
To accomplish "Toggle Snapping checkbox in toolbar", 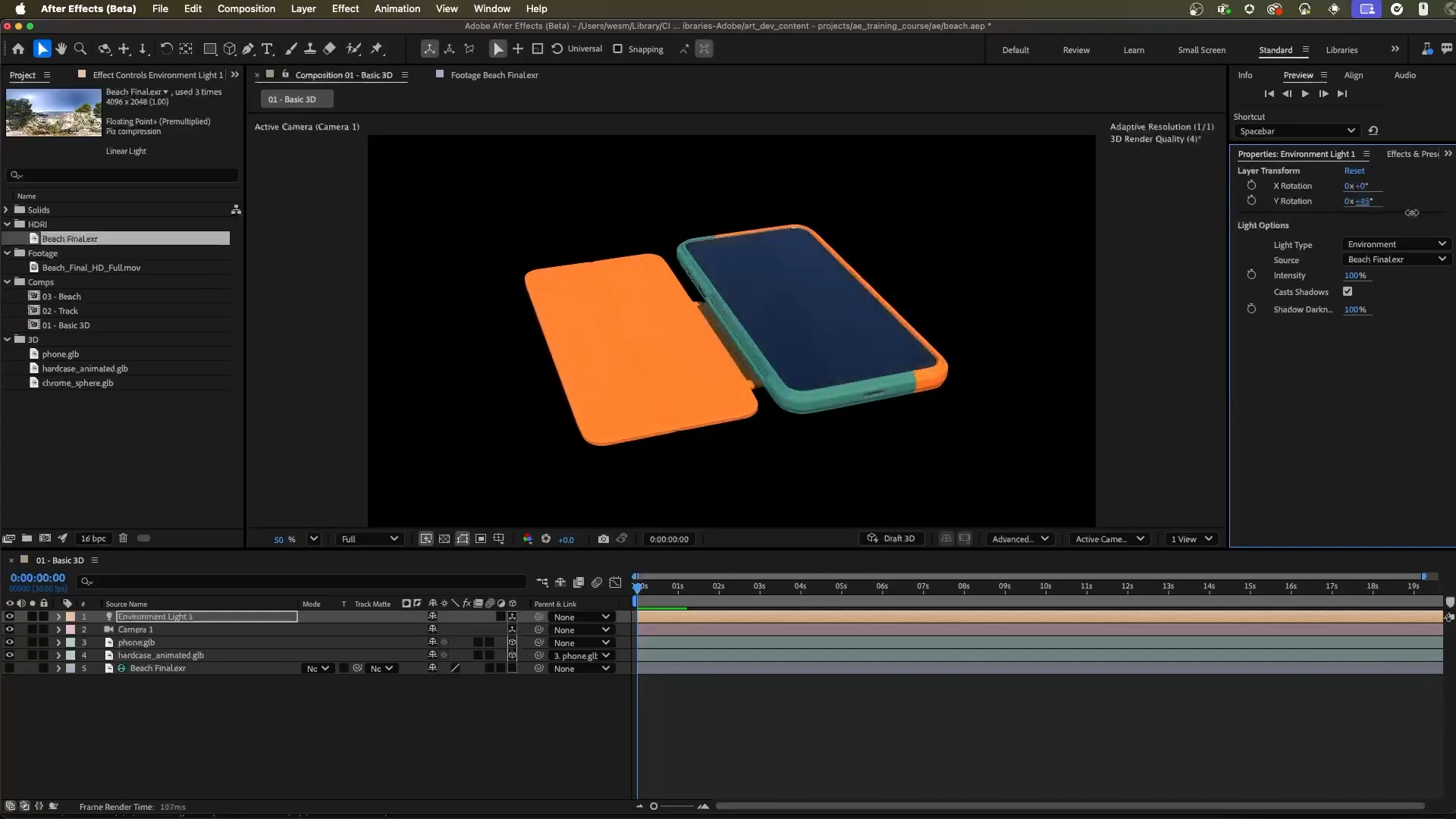I will pyautogui.click(x=617, y=49).
